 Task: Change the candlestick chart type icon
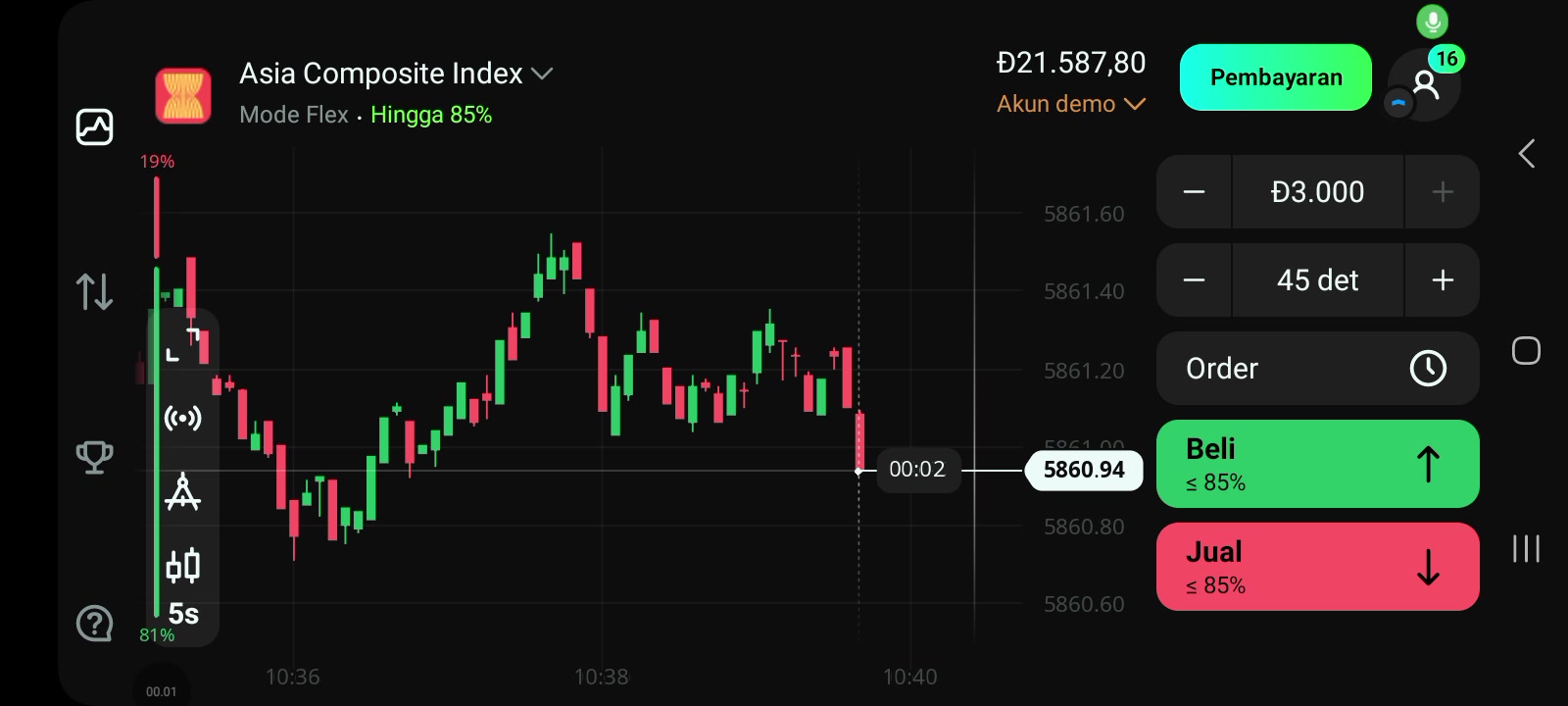pos(182,566)
